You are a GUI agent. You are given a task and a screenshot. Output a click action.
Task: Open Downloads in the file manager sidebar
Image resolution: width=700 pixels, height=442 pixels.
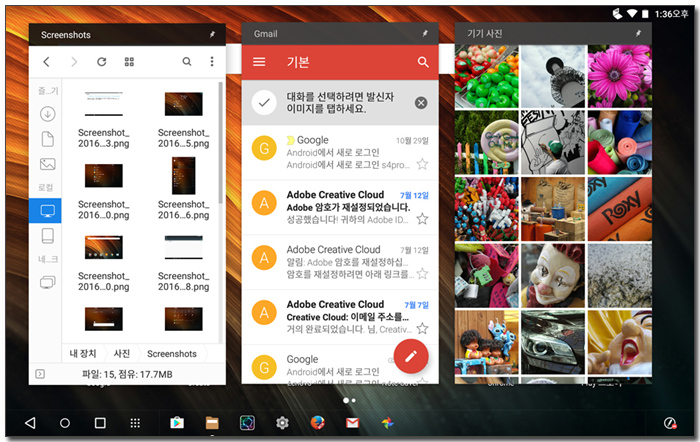point(48,114)
